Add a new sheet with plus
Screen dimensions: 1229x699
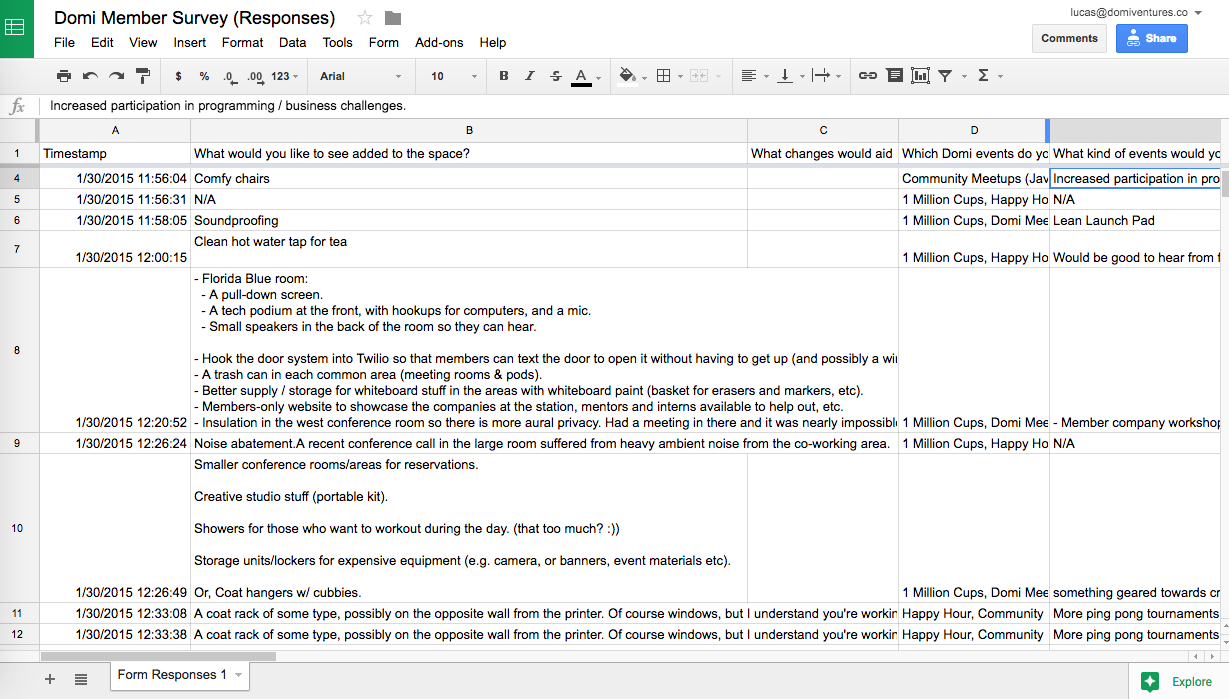(x=50, y=679)
